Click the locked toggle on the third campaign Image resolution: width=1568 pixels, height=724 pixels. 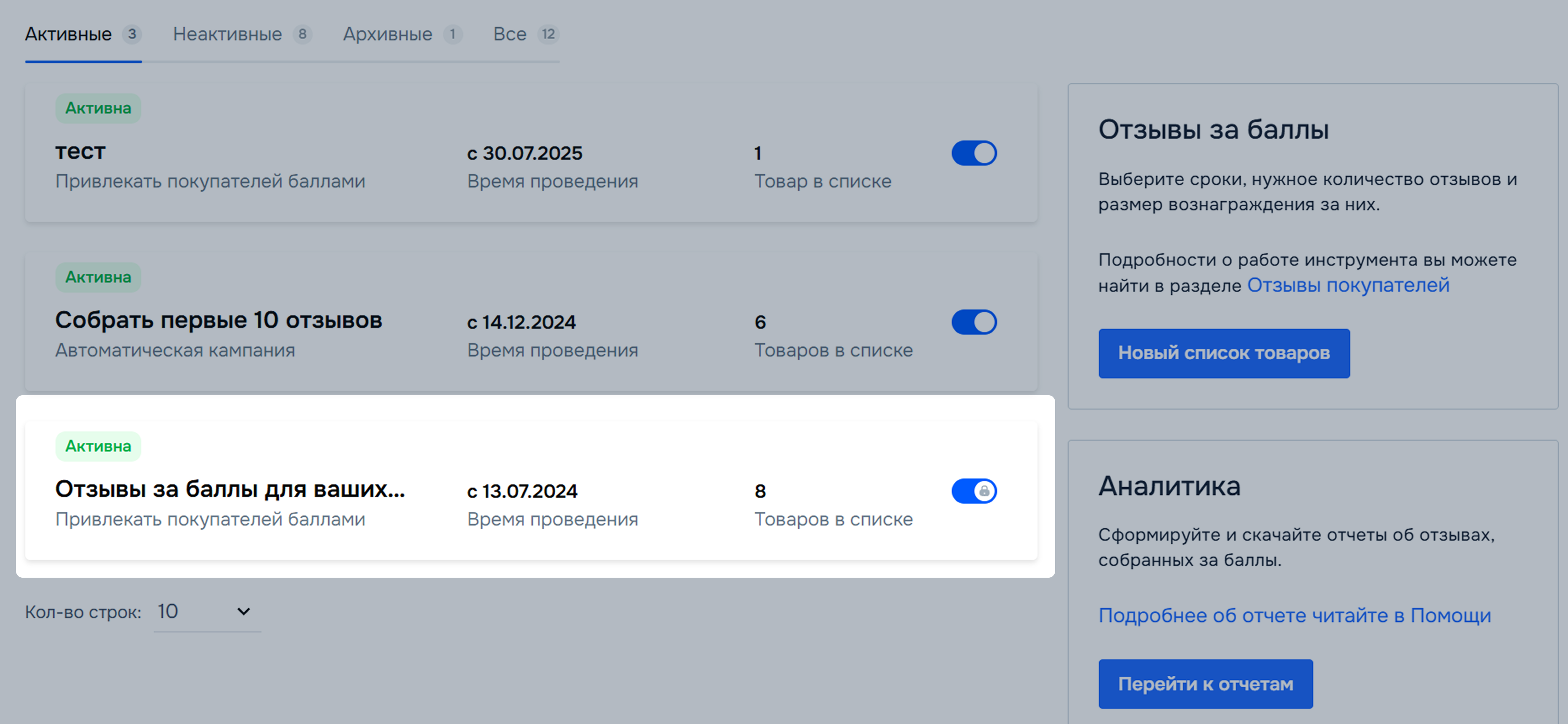coord(974,491)
